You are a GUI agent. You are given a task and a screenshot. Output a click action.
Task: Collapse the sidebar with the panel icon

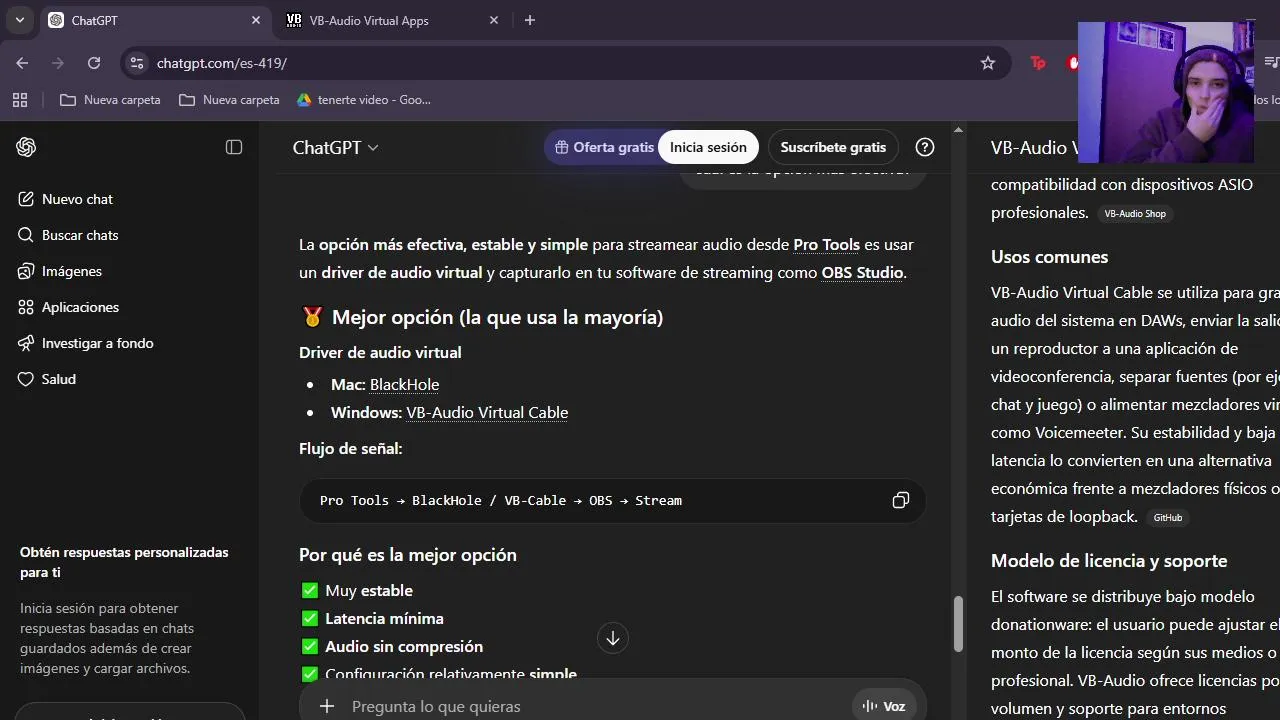[x=234, y=147]
